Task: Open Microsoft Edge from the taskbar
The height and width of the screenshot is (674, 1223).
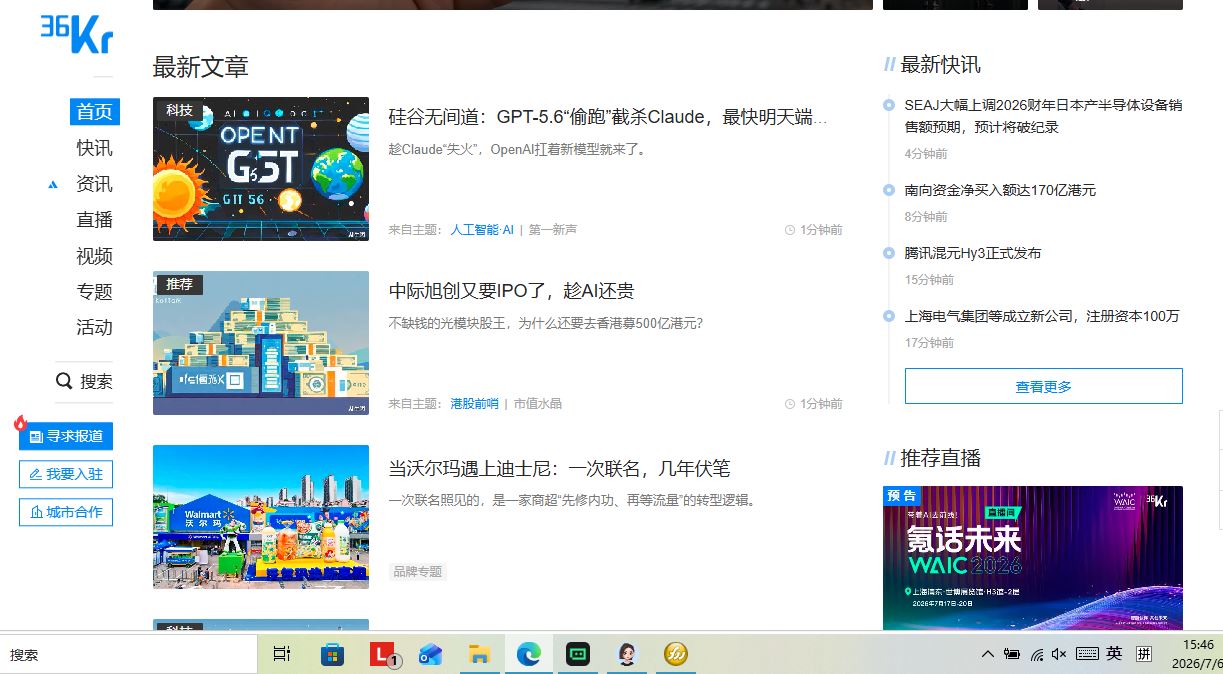Action: [528, 654]
